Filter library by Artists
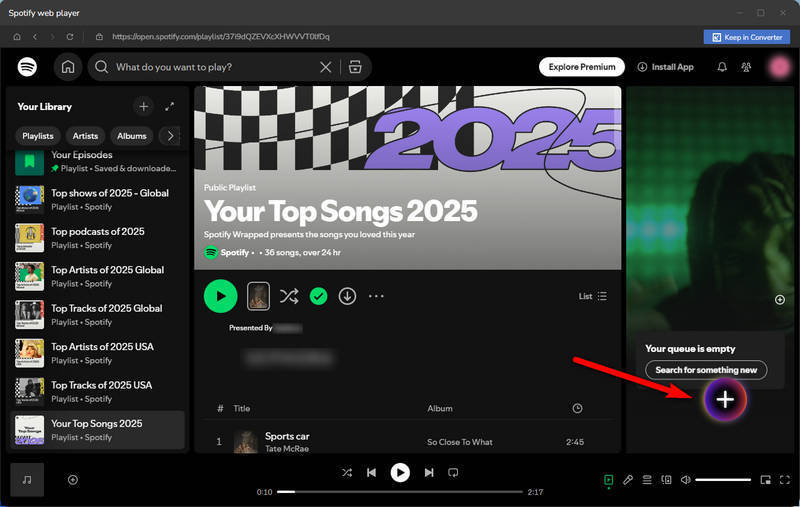Viewport: 800px width, 507px height. pos(85,136)
